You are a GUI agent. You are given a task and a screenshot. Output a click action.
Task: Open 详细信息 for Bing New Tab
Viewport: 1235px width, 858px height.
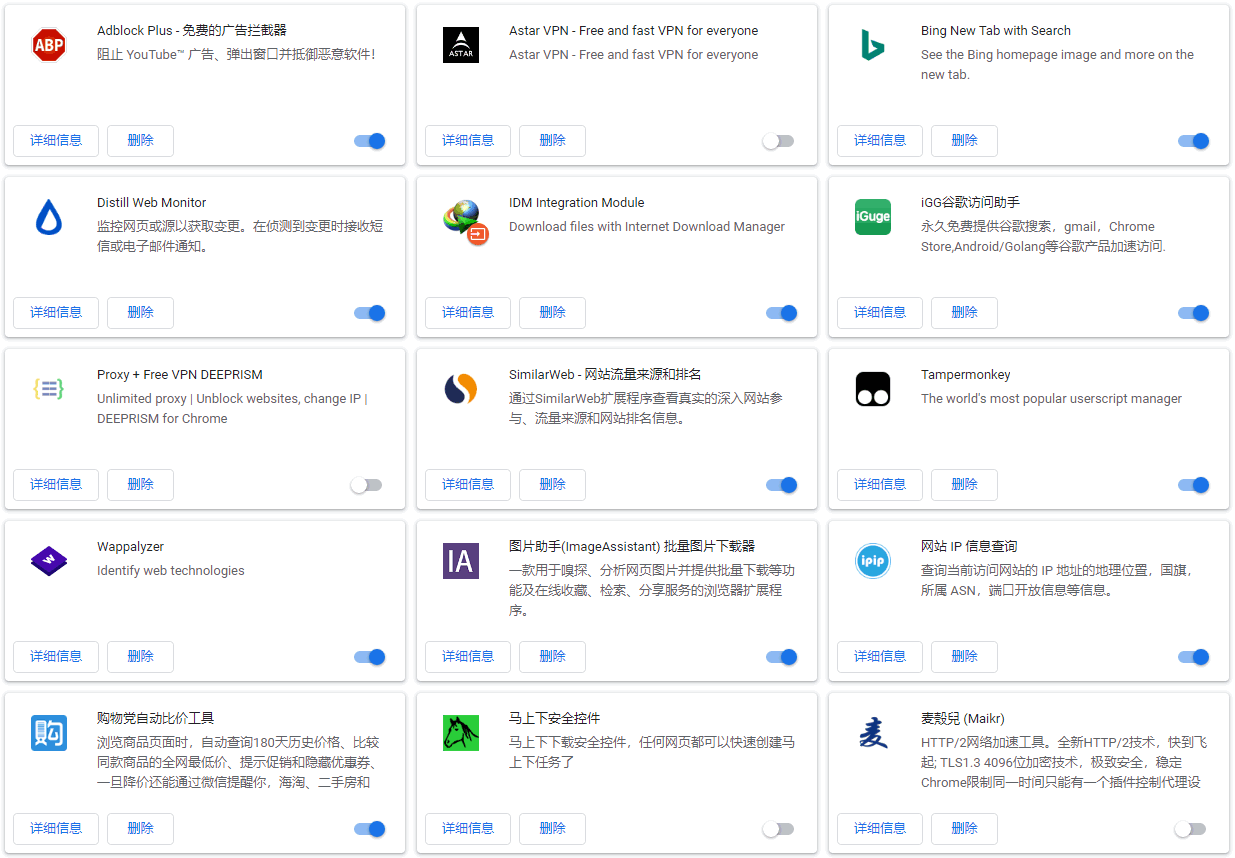click(x=880, y=141)
